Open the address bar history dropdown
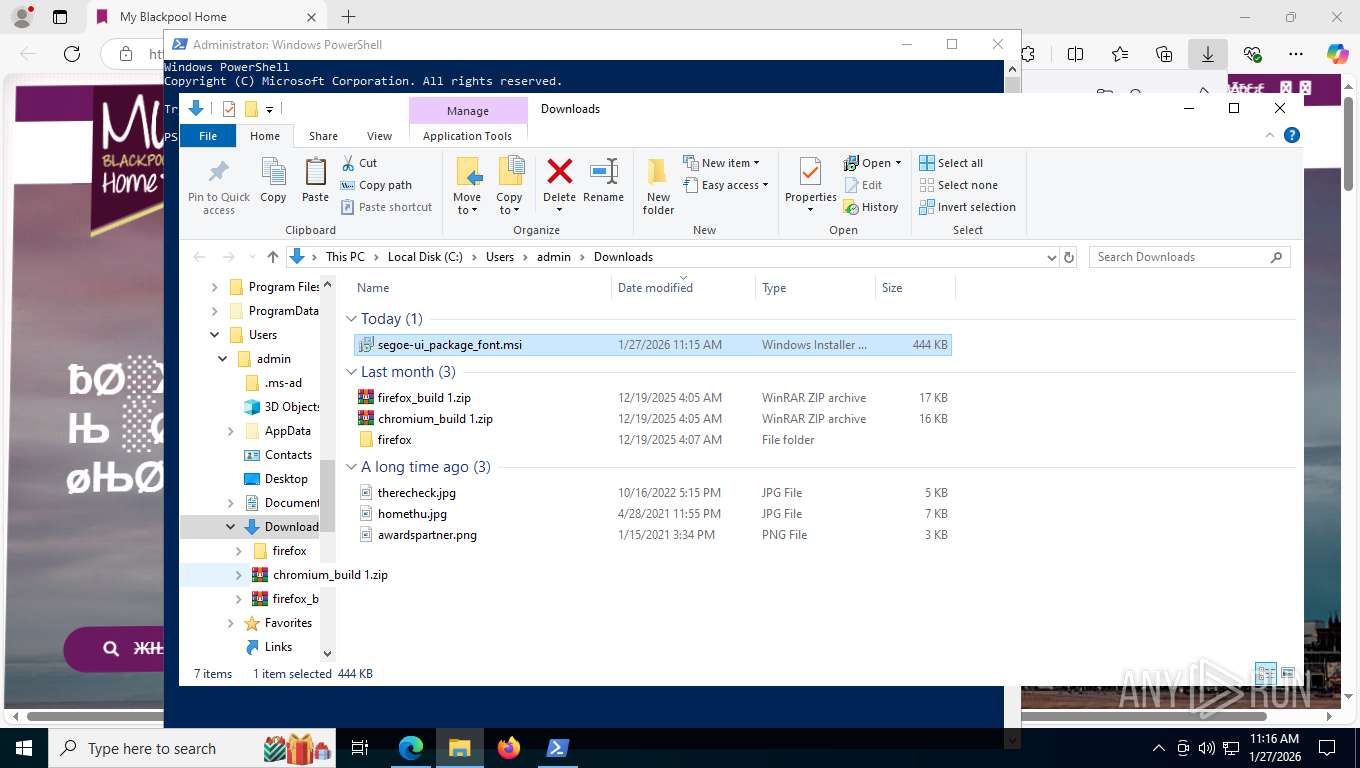This screenshot has height=768, width=1360. [x=1051, y=257]
